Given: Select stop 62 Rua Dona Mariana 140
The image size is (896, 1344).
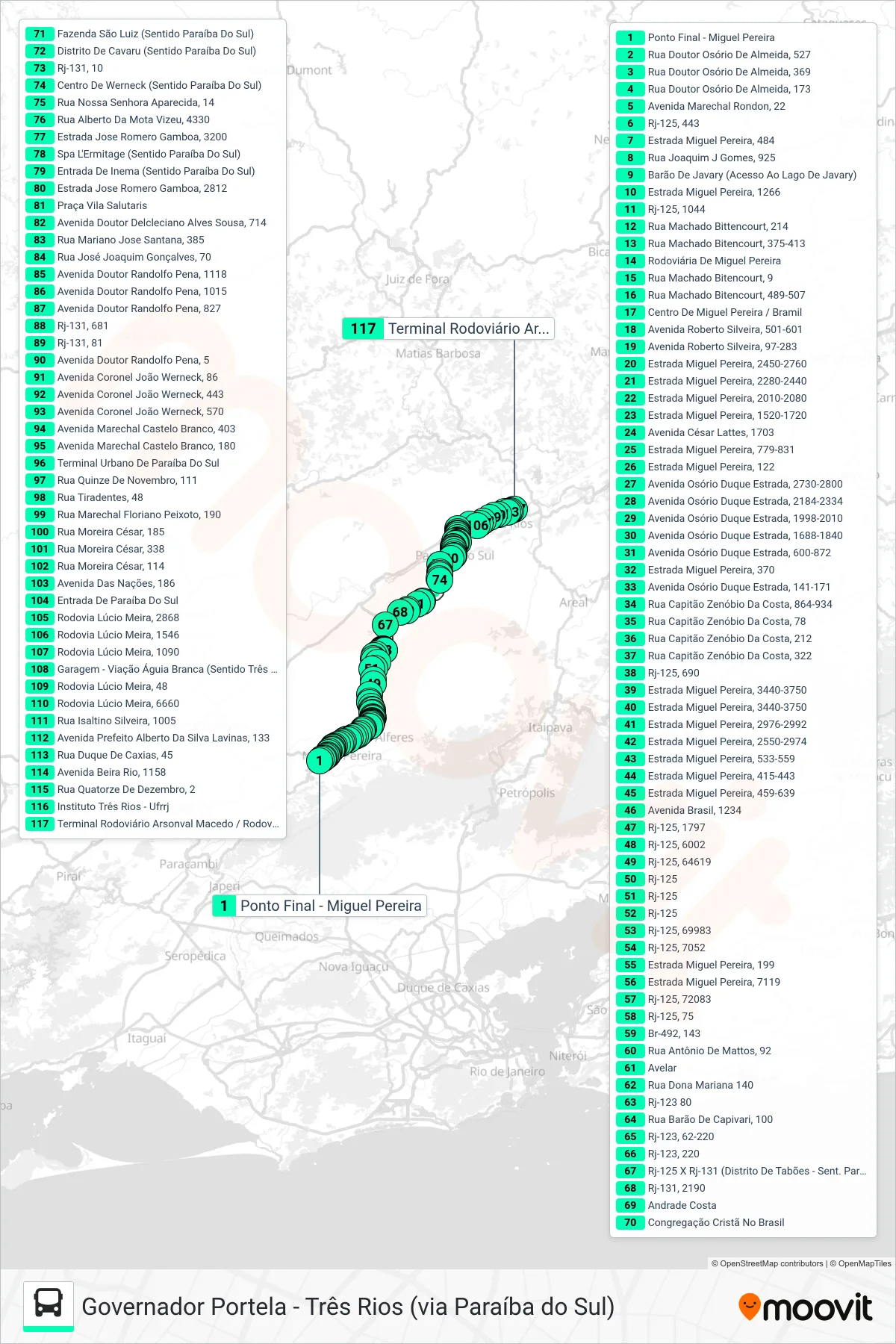Looking at the screenshot, I should (x=743, y=1085).
